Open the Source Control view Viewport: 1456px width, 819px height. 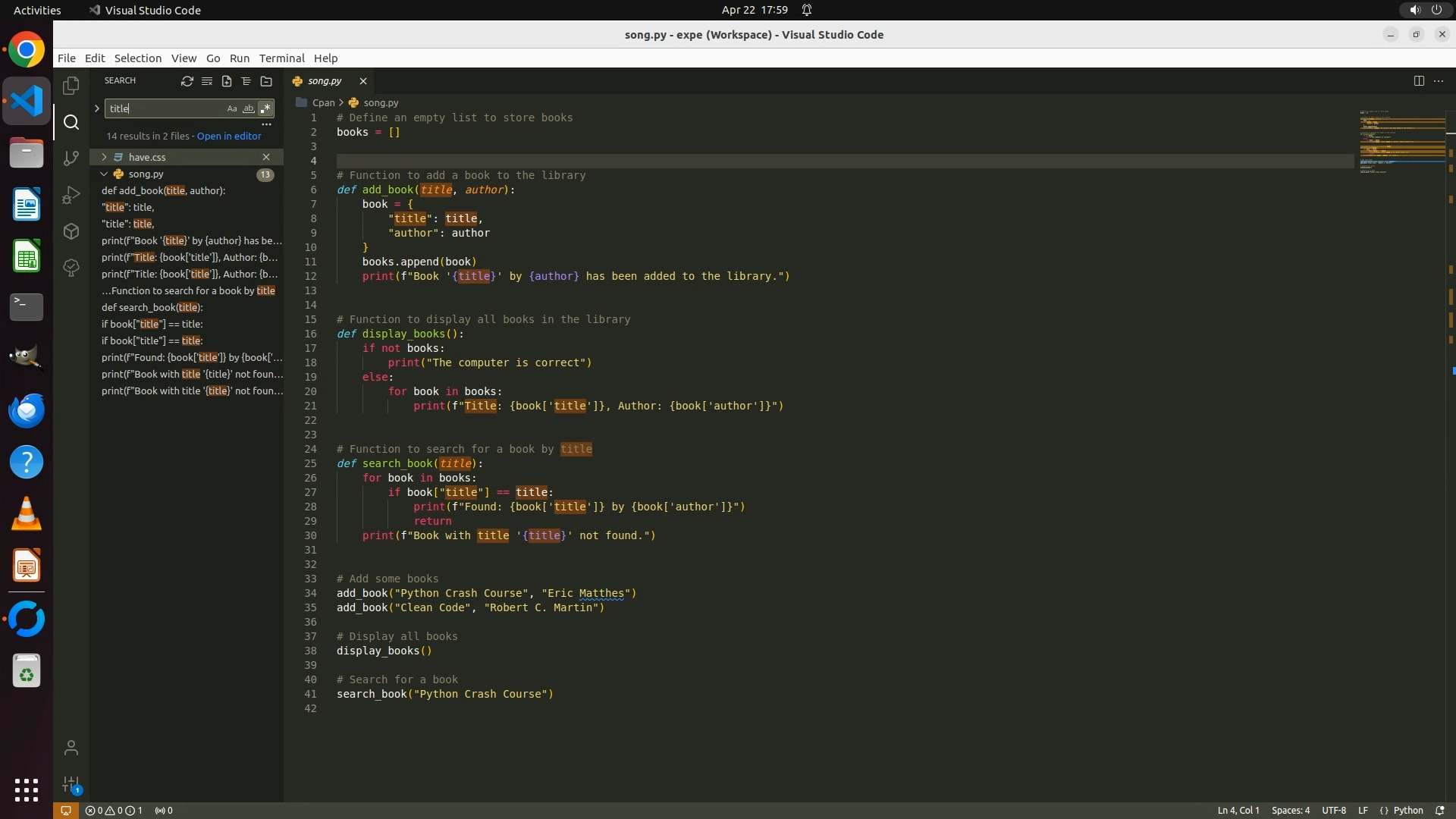pos(71,158)
